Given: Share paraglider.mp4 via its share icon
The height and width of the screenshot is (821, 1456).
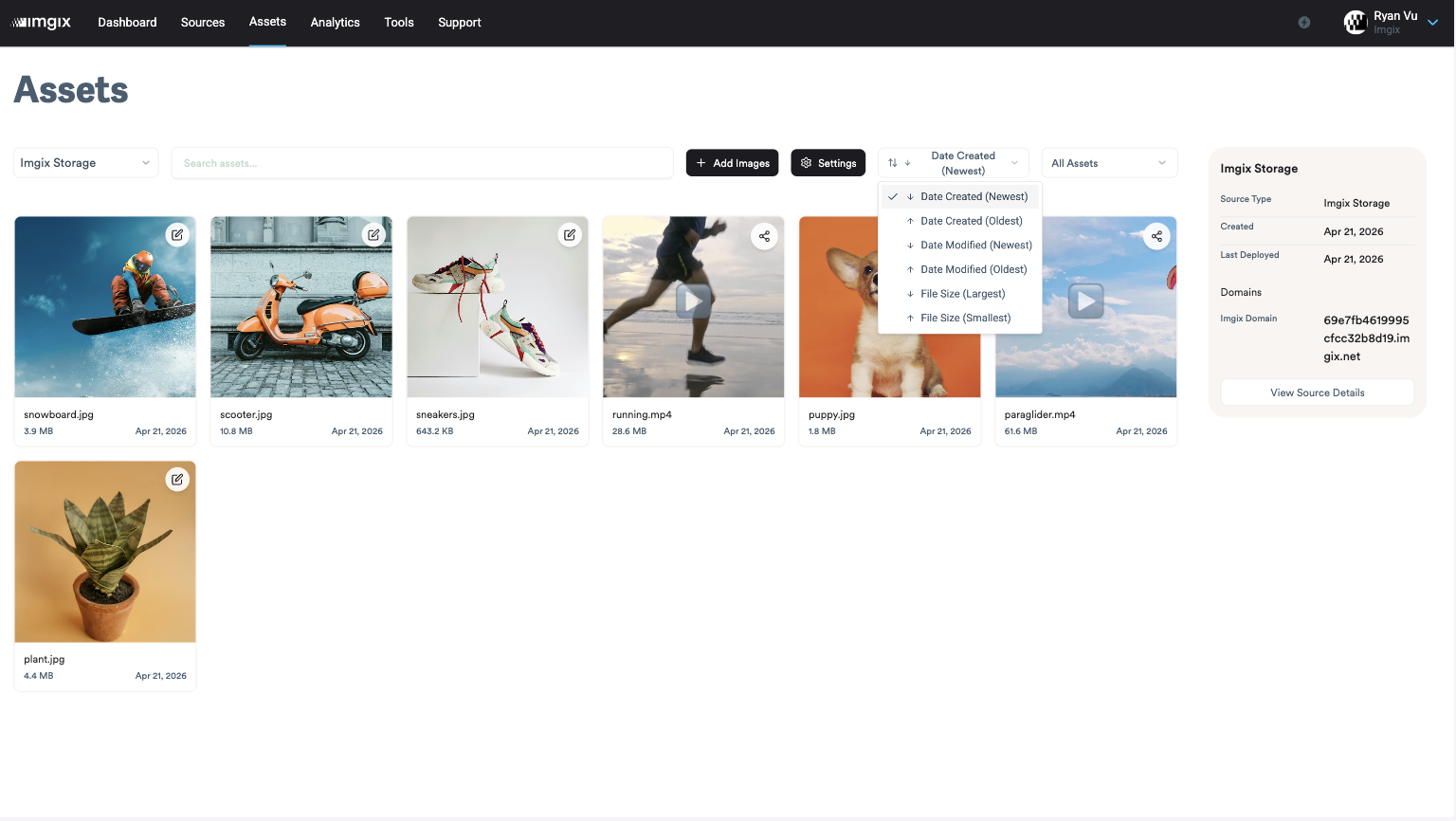Looking at the screenshot, I should 1156,236.
